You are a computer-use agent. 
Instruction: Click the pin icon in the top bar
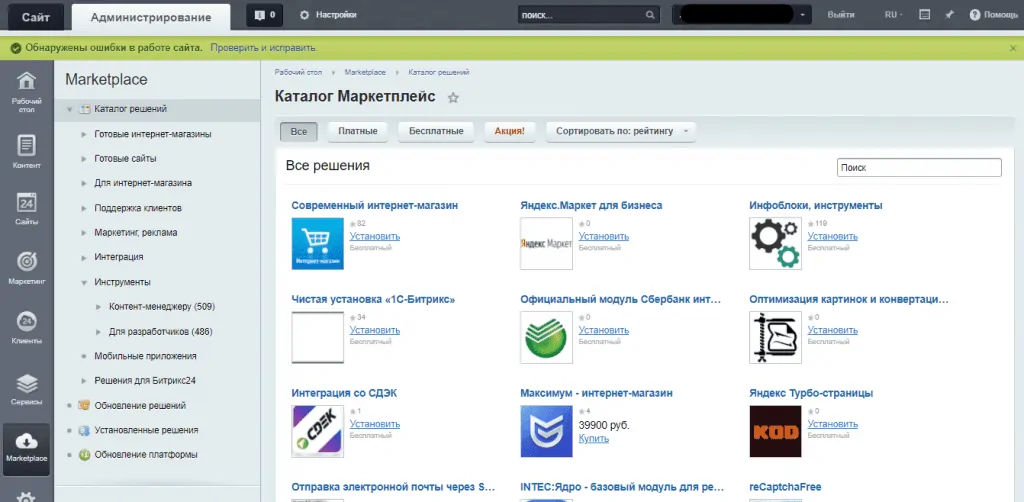[x=950, y=14]
